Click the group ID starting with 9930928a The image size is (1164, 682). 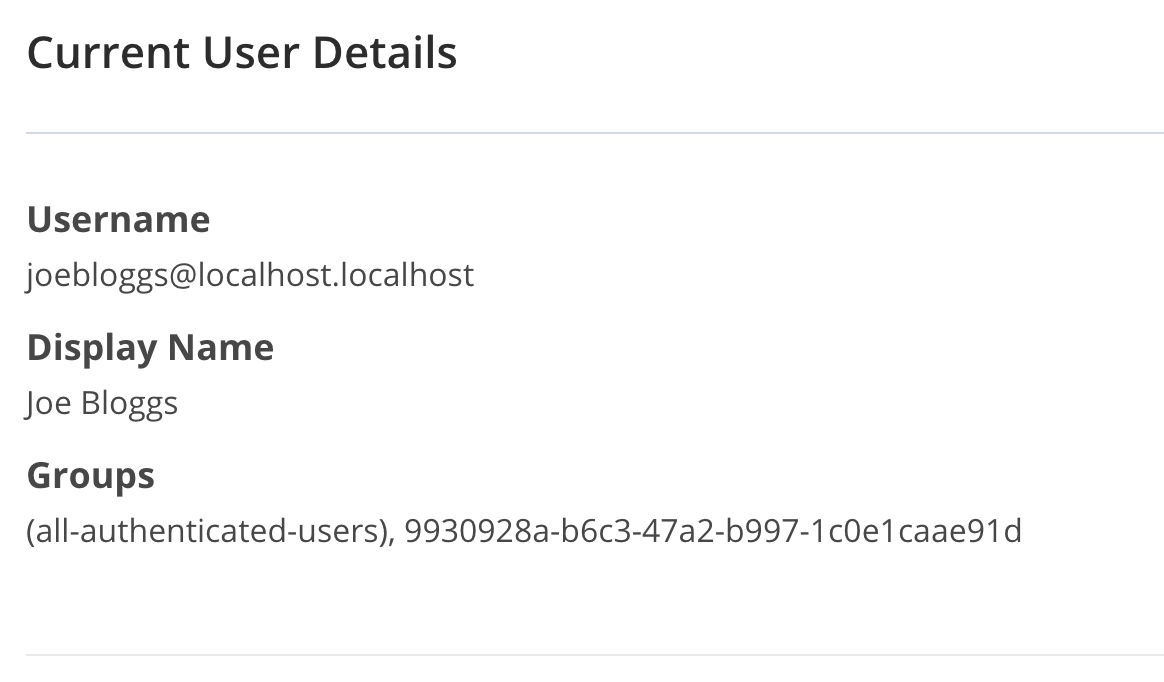[x=713, y=531]
